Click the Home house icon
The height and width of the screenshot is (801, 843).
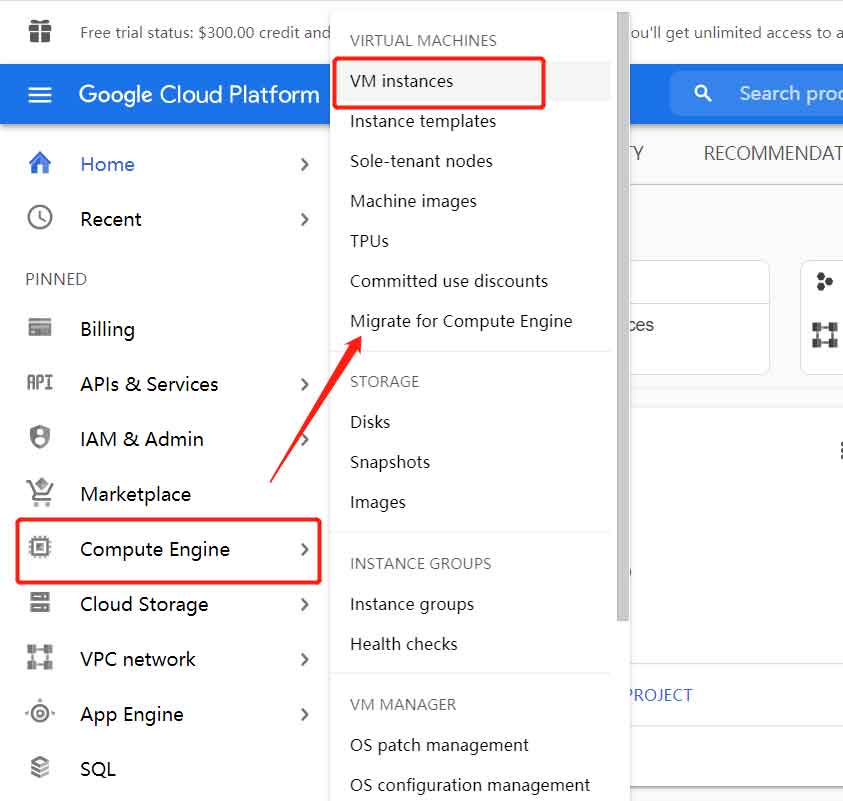(x=40, y=163)
